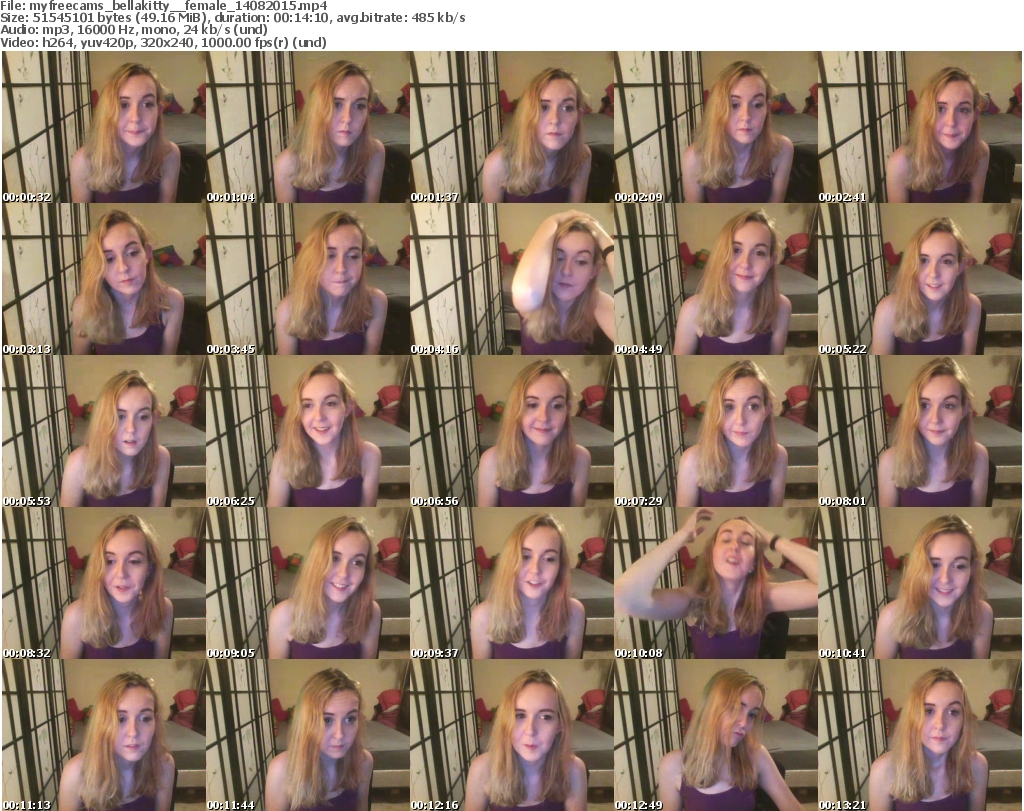Screen dimensions: 1024x811
Task: Choose the thumbnail marked 00:08:32
Action: pos(104,583)
